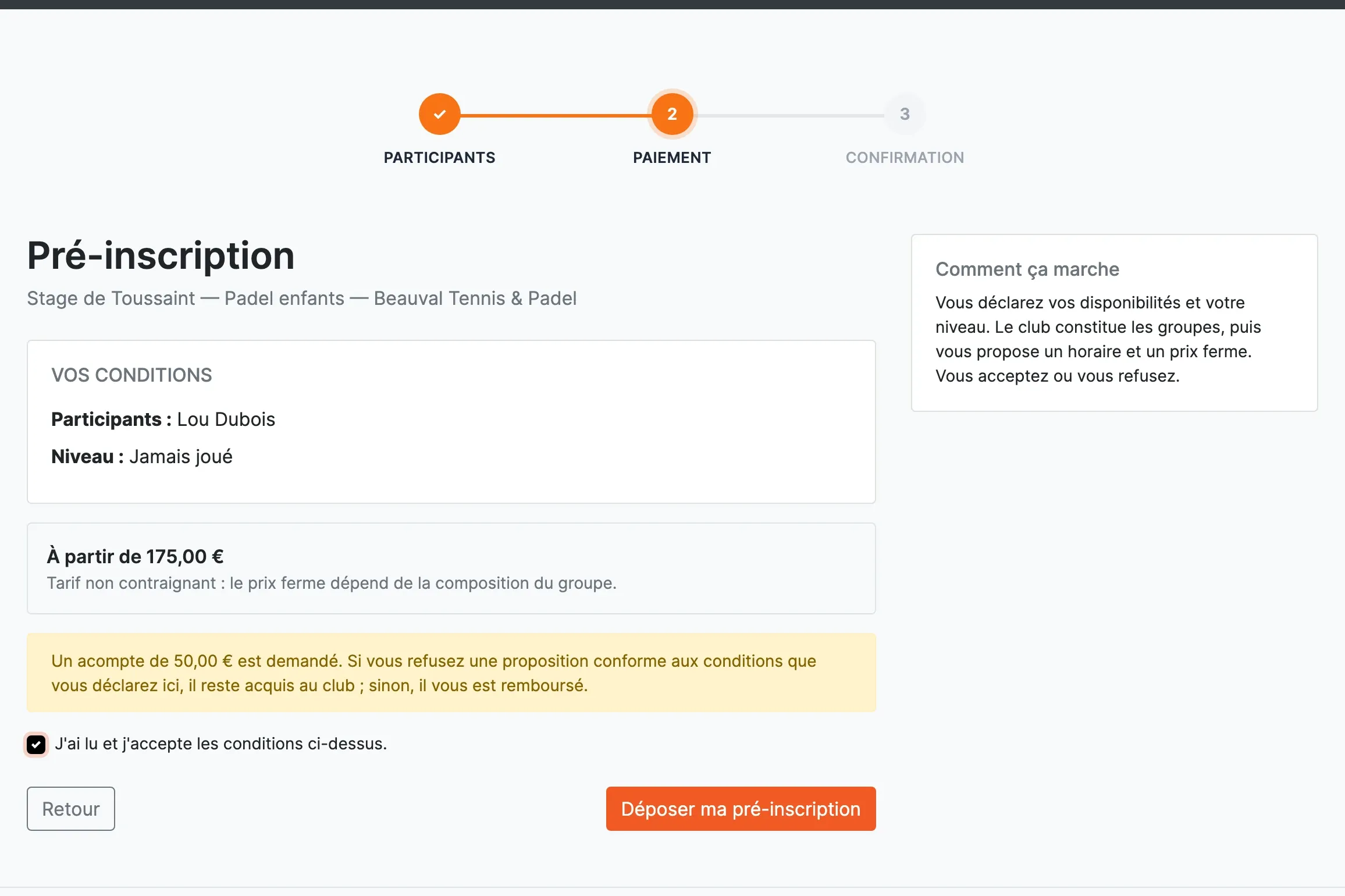
Task: Submit with Déposer ma pré-inscription button
Action: point(741,809)
